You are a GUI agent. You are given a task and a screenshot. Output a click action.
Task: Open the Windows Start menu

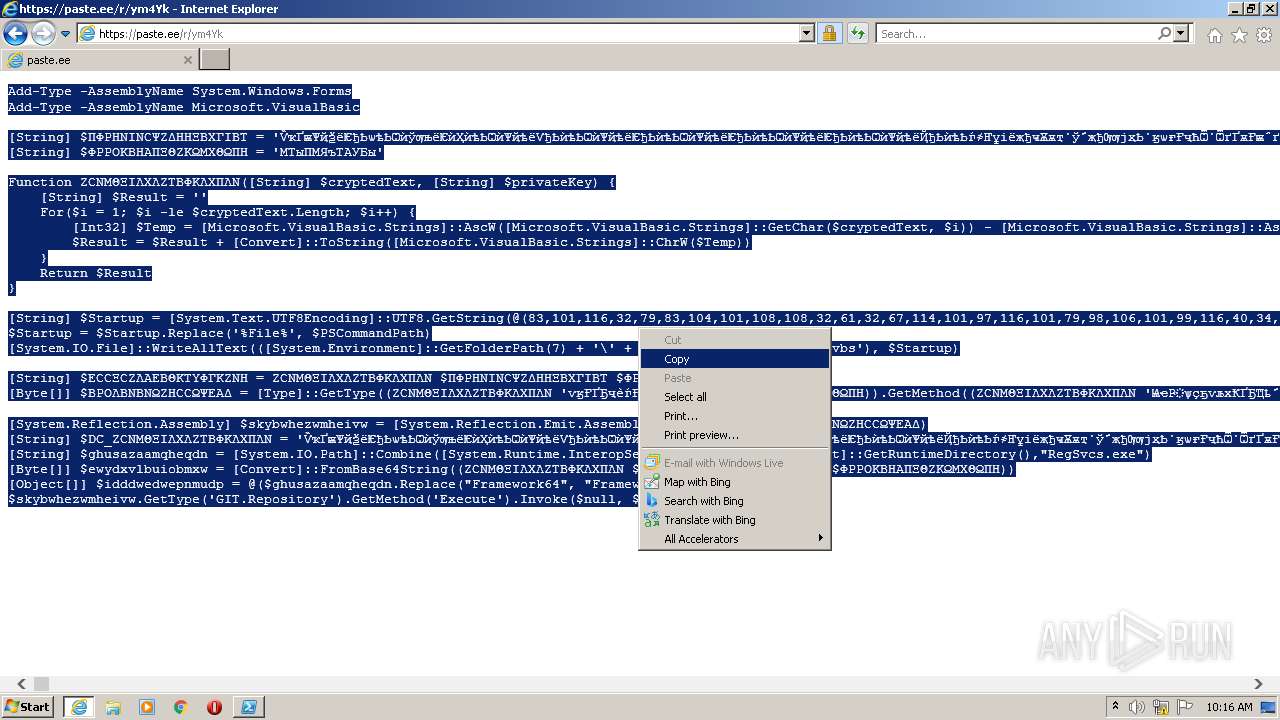[x=27, y=707]
